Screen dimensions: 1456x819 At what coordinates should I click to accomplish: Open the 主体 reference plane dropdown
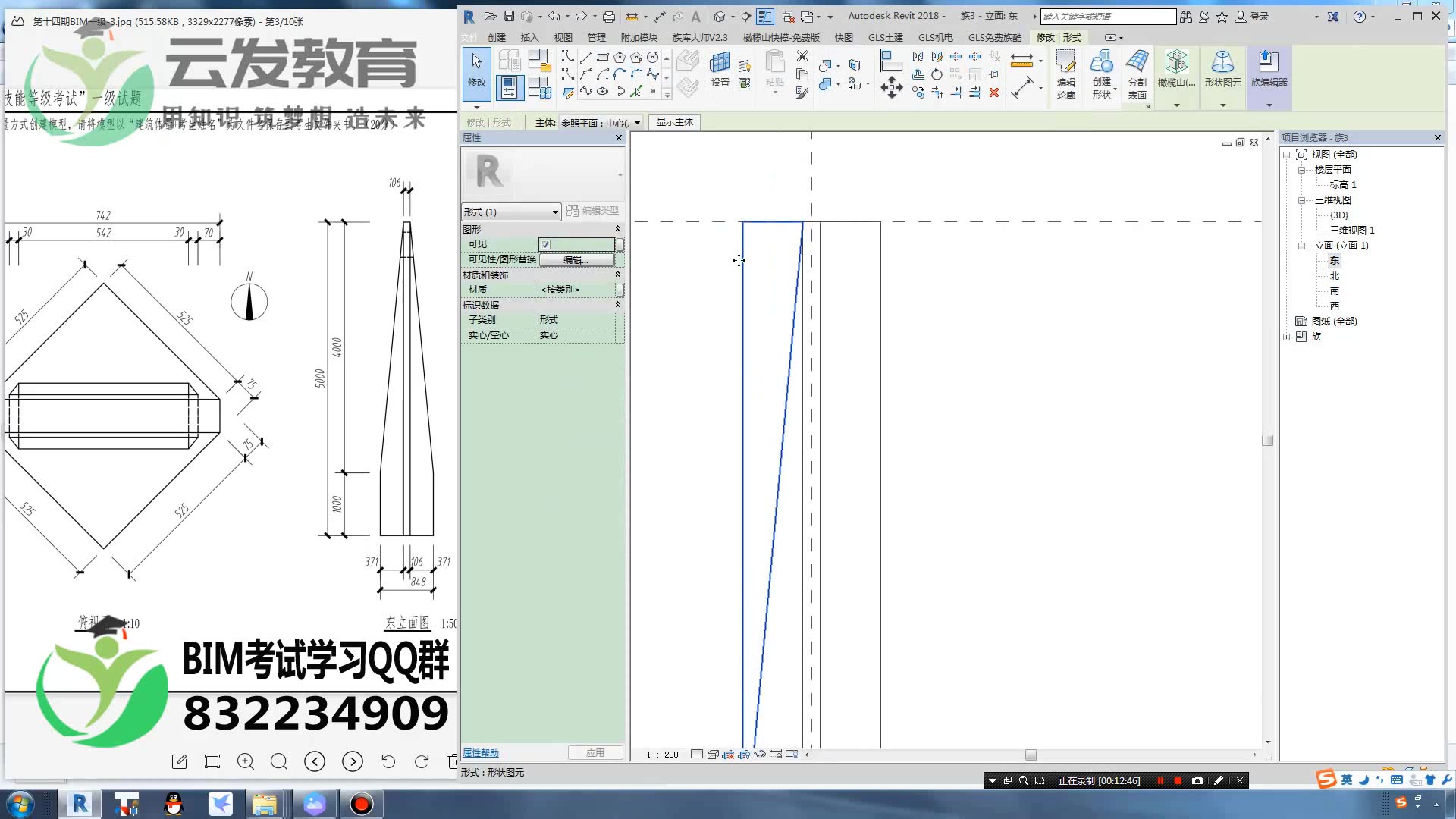click(x=638, y=122)
